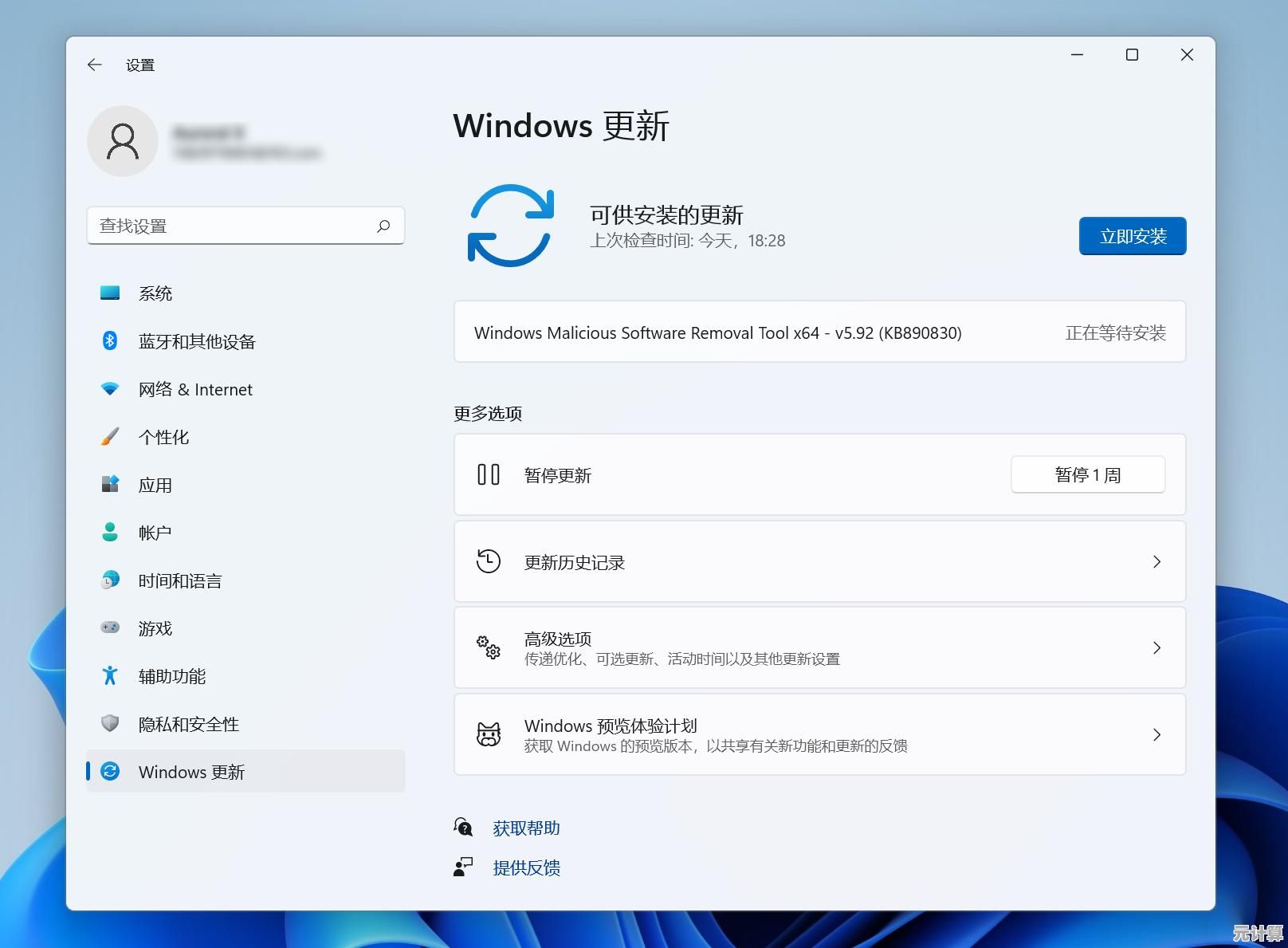点击"隐私和安全性"的盾牌图标
The image size is (1288, 948).
111,724
